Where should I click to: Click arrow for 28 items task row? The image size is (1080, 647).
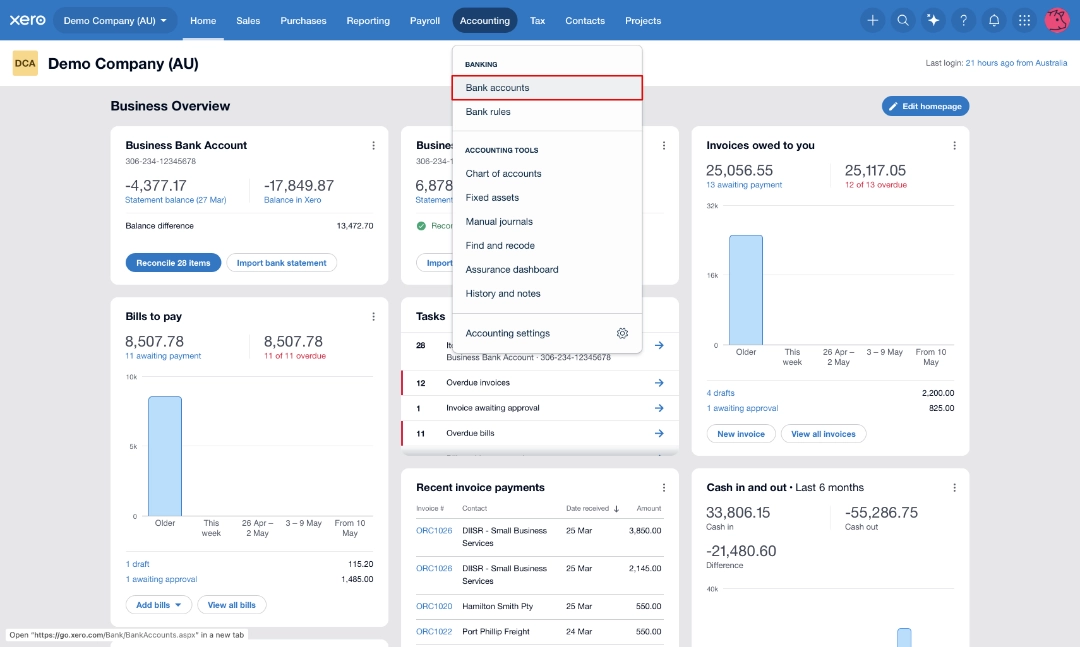659,345
